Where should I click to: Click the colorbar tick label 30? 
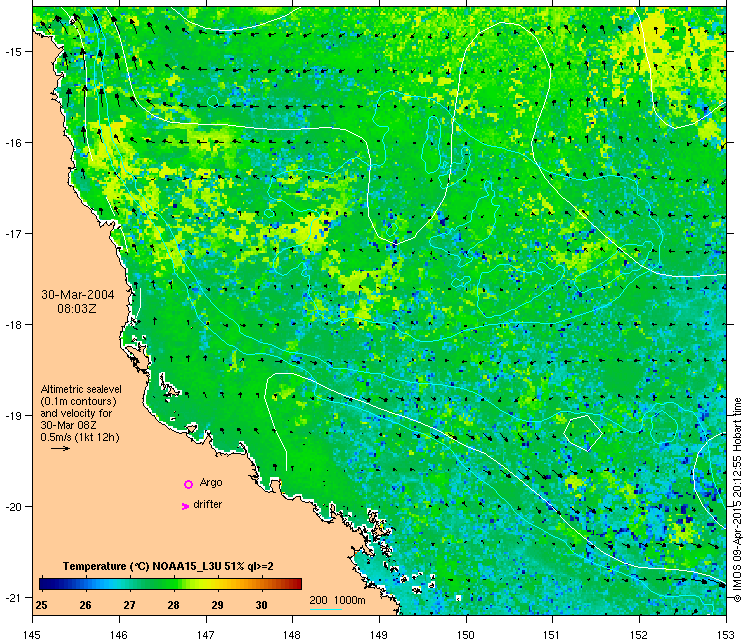[261, 605]
